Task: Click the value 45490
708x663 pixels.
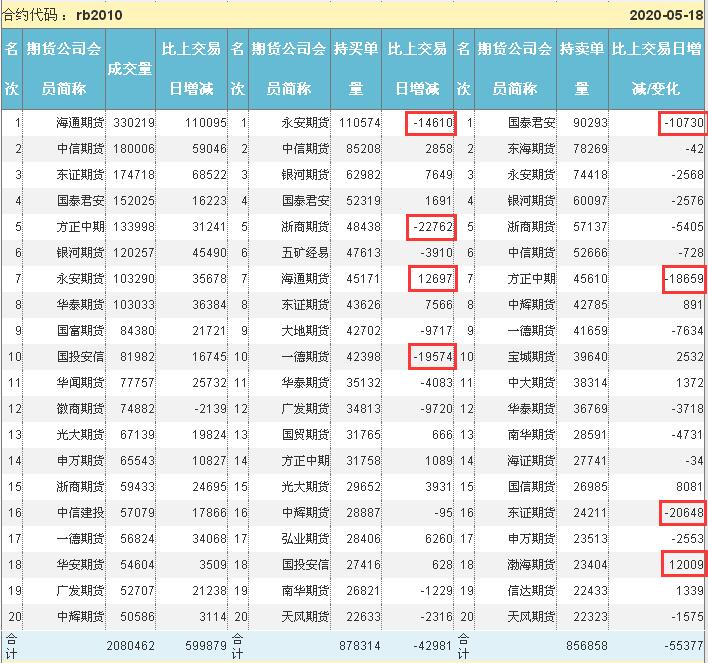Action: click(209, 253)
